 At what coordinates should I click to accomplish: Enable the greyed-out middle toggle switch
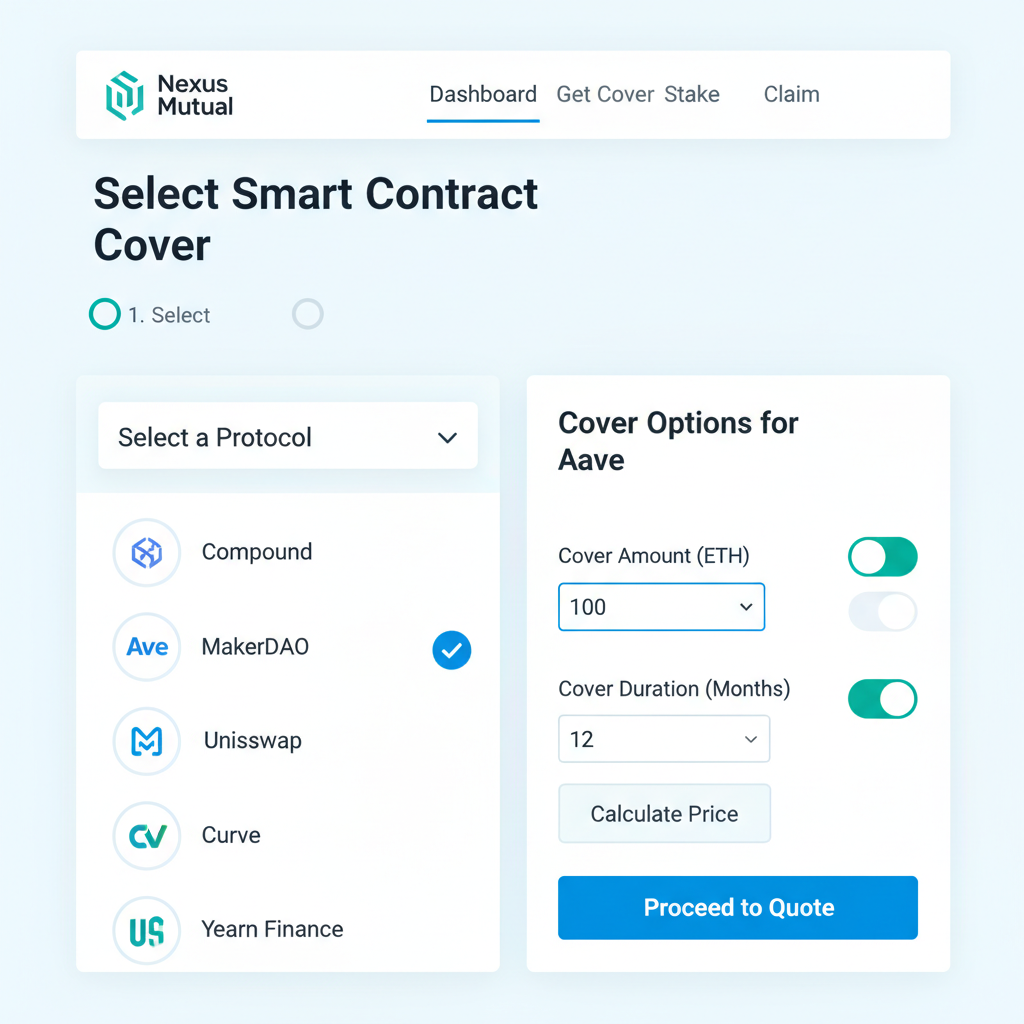(x=882, y=612)
